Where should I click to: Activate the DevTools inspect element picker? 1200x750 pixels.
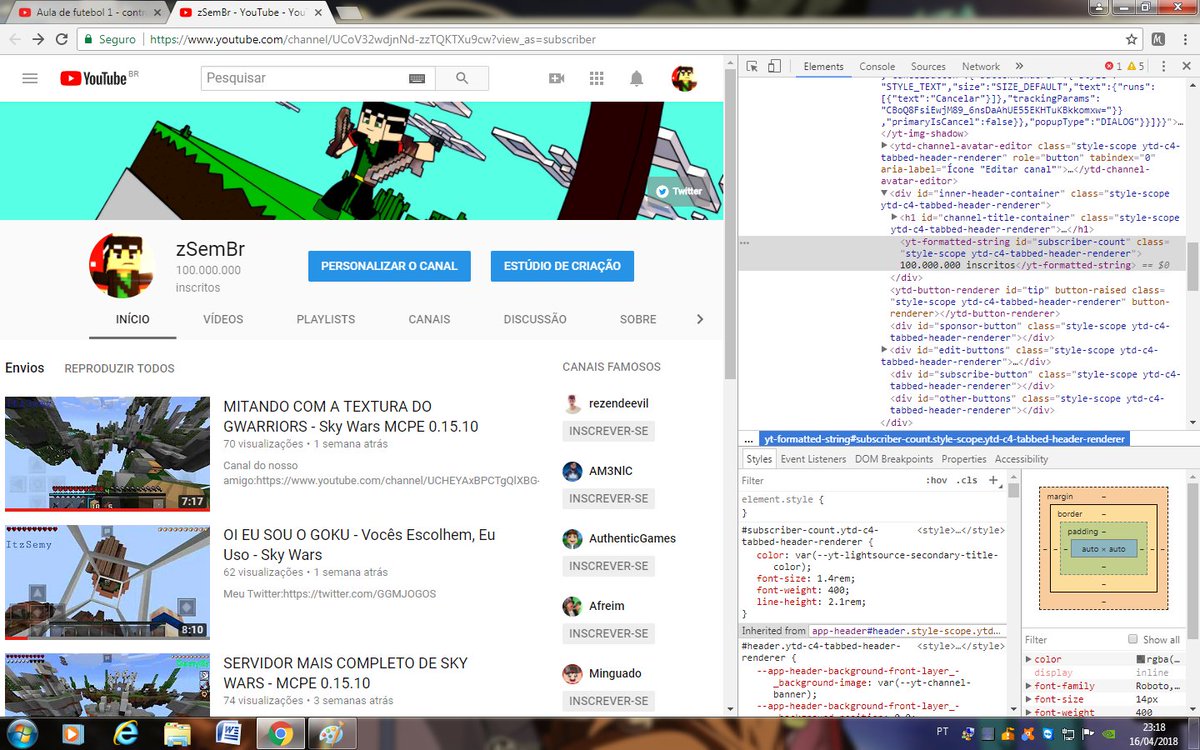(752, 66)
